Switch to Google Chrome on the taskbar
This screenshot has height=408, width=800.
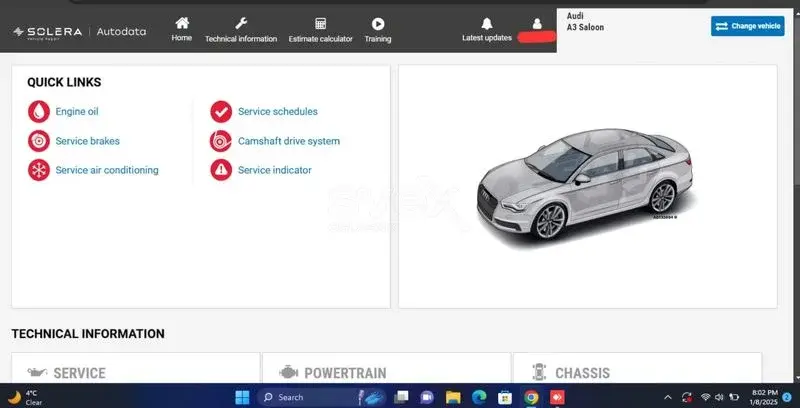(x=531, y=397)
